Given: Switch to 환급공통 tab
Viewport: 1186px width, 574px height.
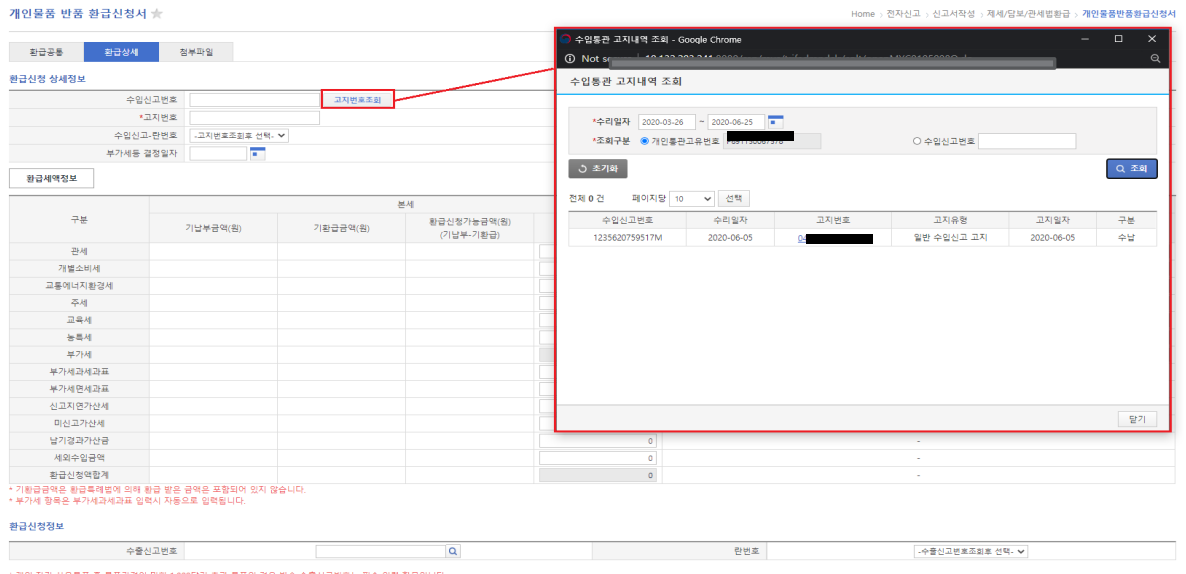Looking at the screenshot, I should (x=46, y=52).
